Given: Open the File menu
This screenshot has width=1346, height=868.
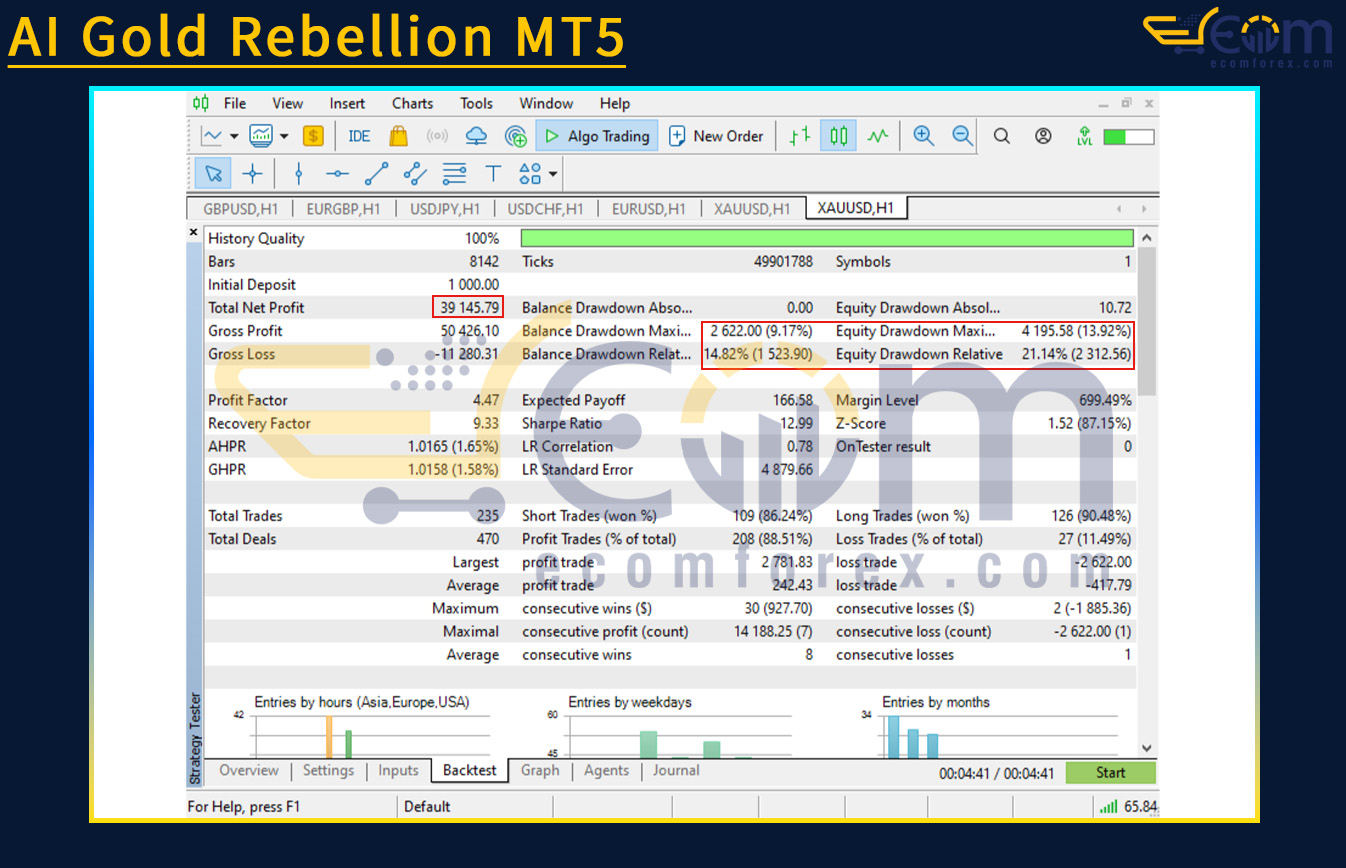Looking at the screenshot, I should tap(235, 103).
